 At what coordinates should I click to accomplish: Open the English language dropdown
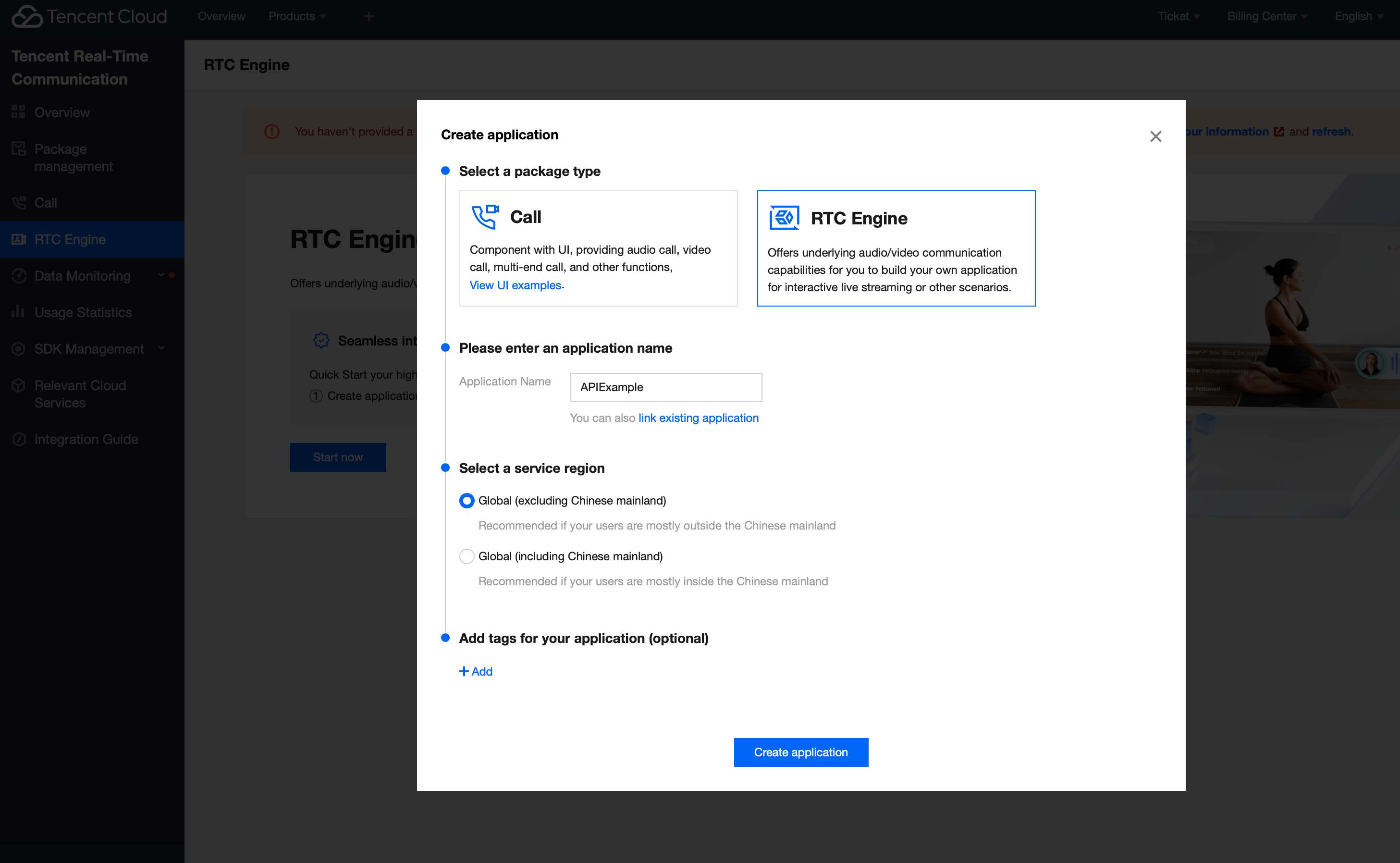point(1359,16)
